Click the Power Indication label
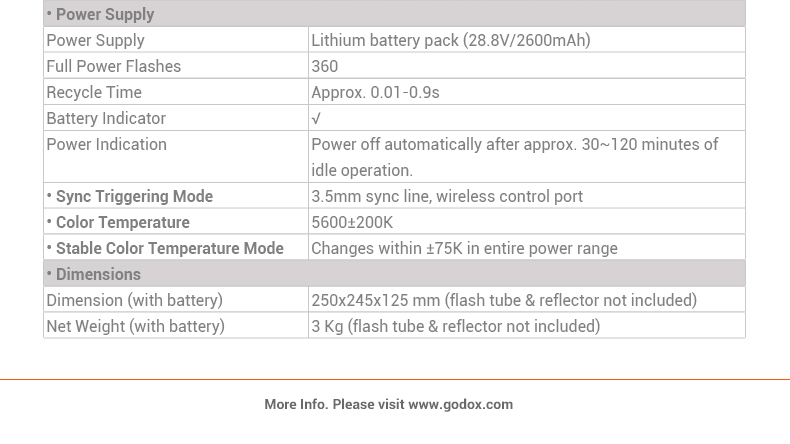 pos(106,144)
